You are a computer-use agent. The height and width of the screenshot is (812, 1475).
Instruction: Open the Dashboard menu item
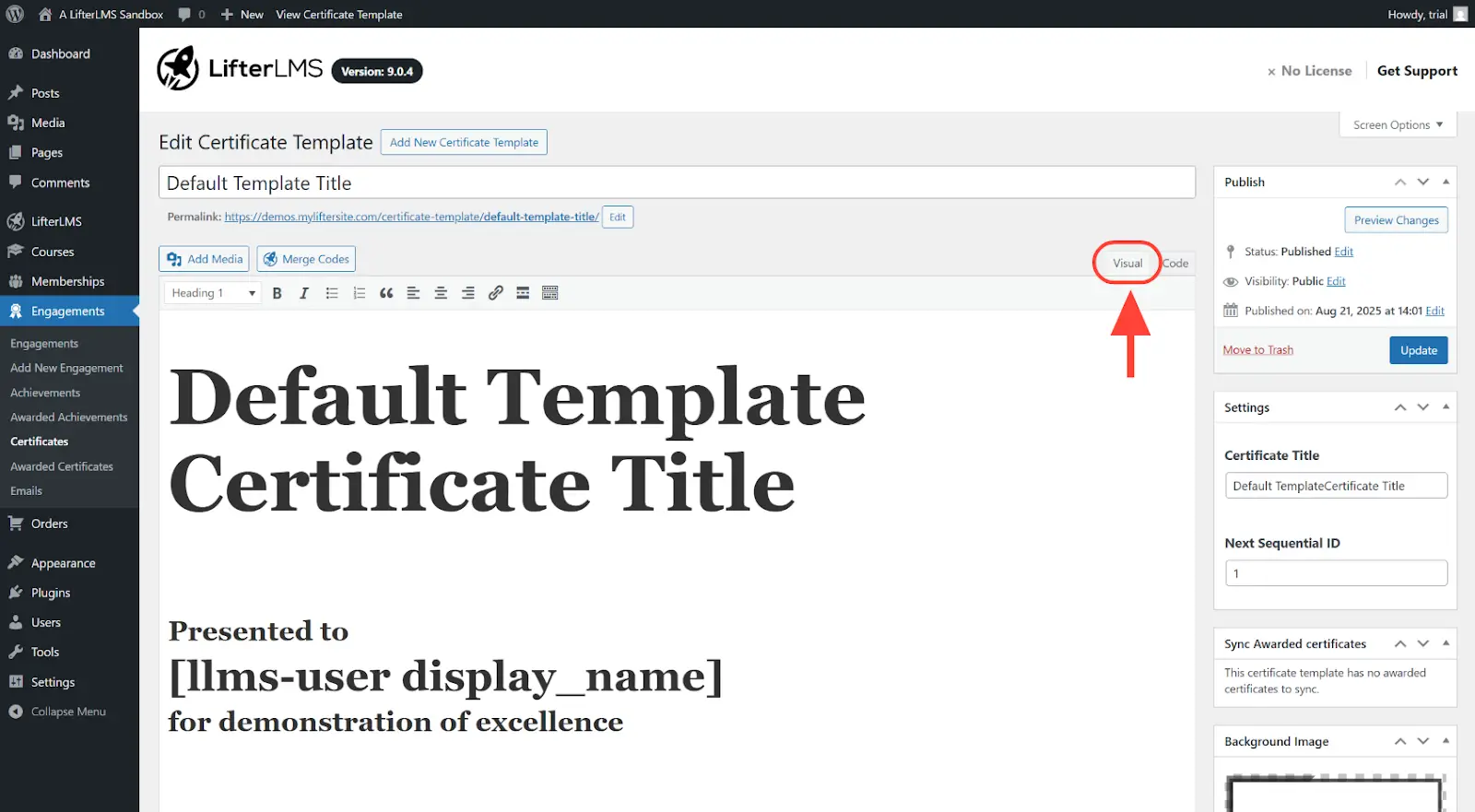[69, 53]
